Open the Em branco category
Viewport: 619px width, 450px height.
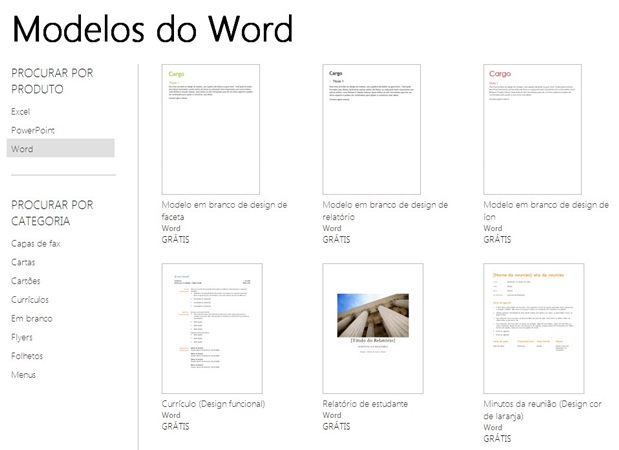[x=32, y=318]
